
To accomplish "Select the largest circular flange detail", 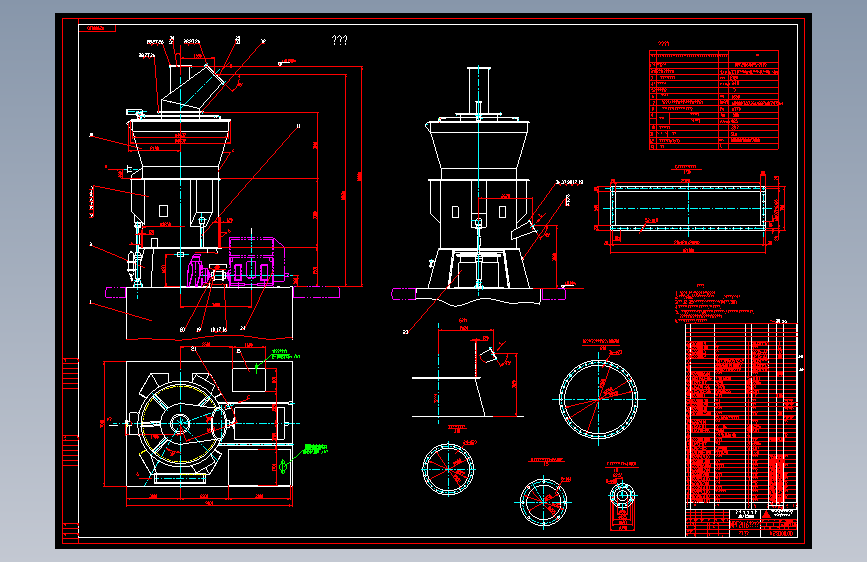I will click(599, 397).
